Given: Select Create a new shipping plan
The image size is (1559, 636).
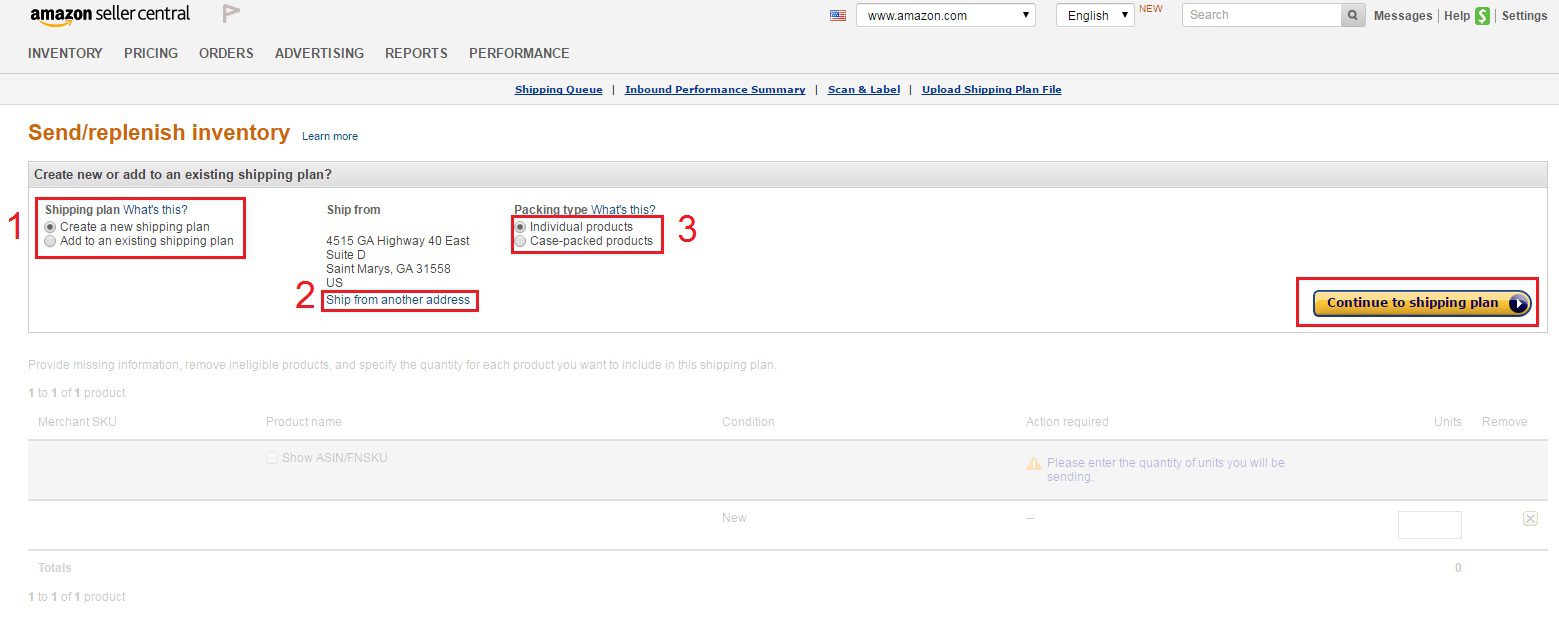Looking at the screenshot, I should pos(50,227).
